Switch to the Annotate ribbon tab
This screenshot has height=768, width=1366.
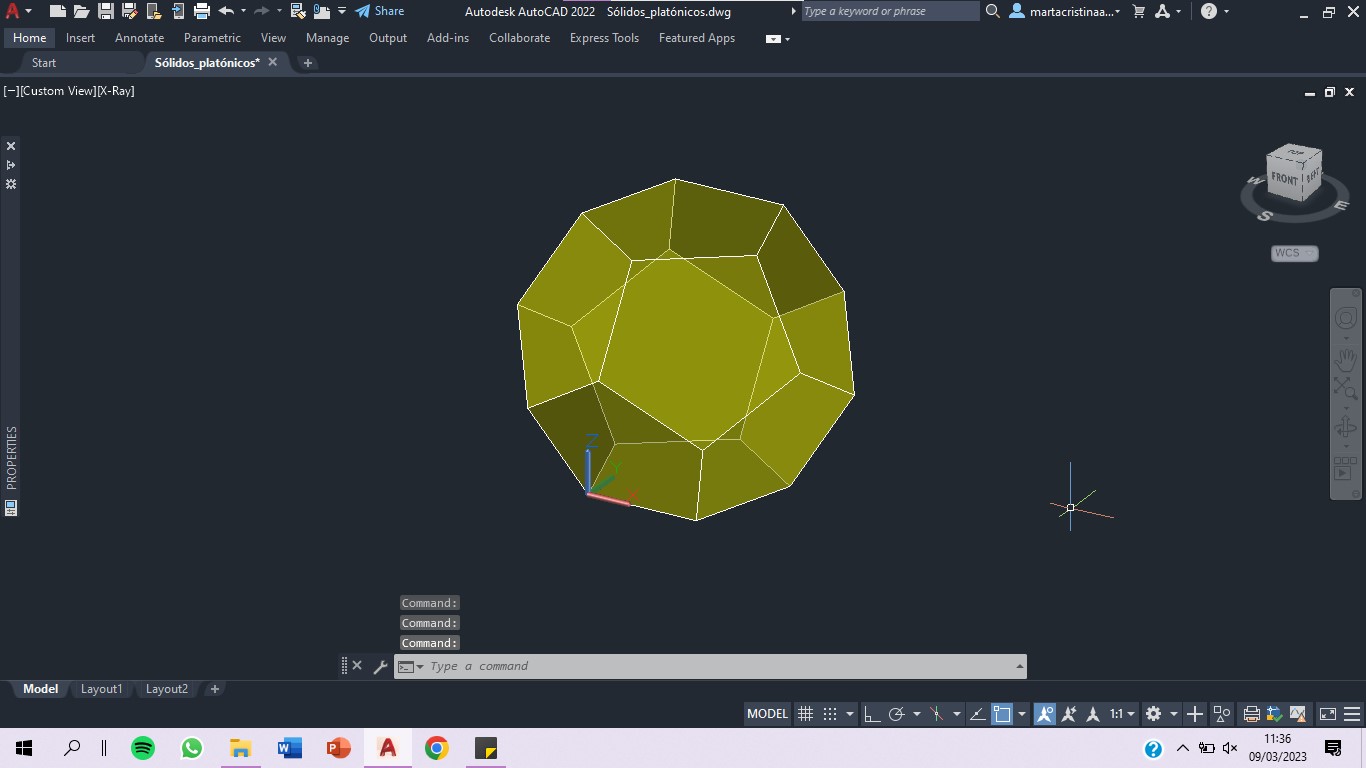coord(140,38)
